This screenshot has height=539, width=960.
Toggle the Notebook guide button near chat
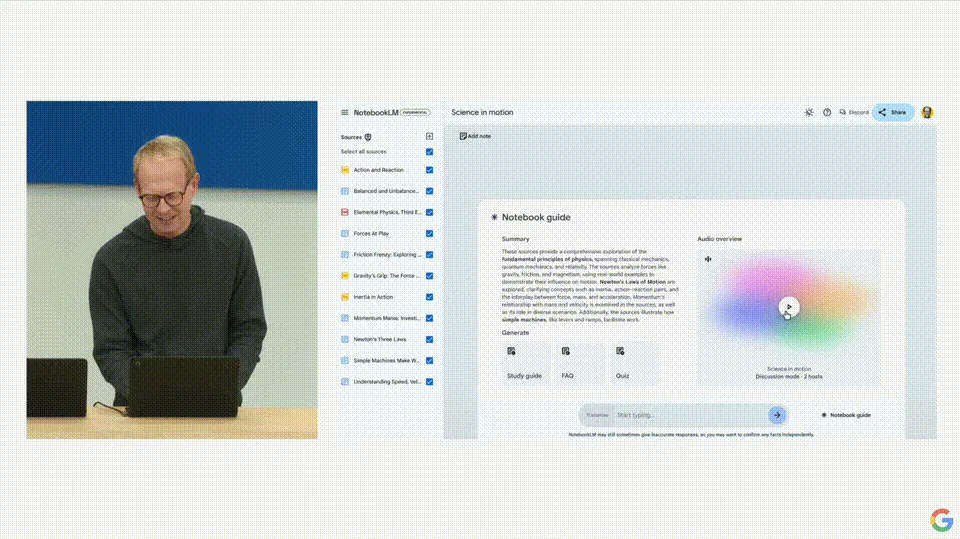[846, 415]
